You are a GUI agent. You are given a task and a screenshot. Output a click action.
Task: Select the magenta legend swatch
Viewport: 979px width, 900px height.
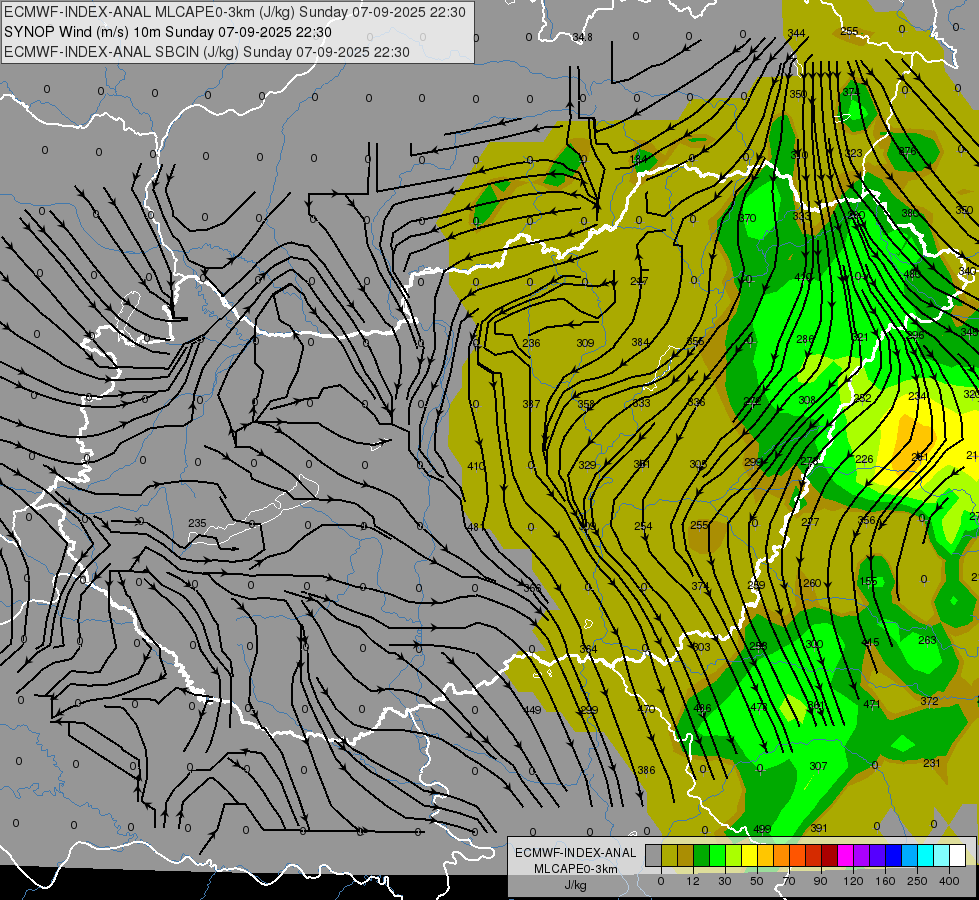tap(845, 855)
